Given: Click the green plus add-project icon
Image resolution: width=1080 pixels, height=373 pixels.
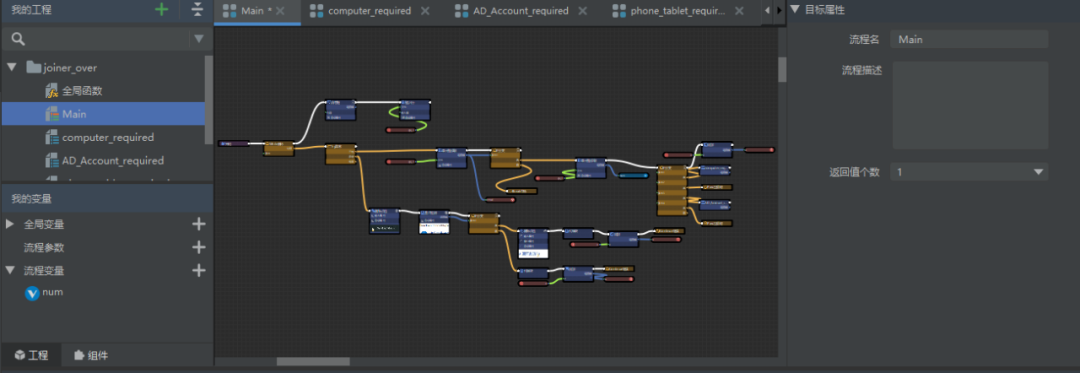Looking at the screenshot, I should point(161,10).
